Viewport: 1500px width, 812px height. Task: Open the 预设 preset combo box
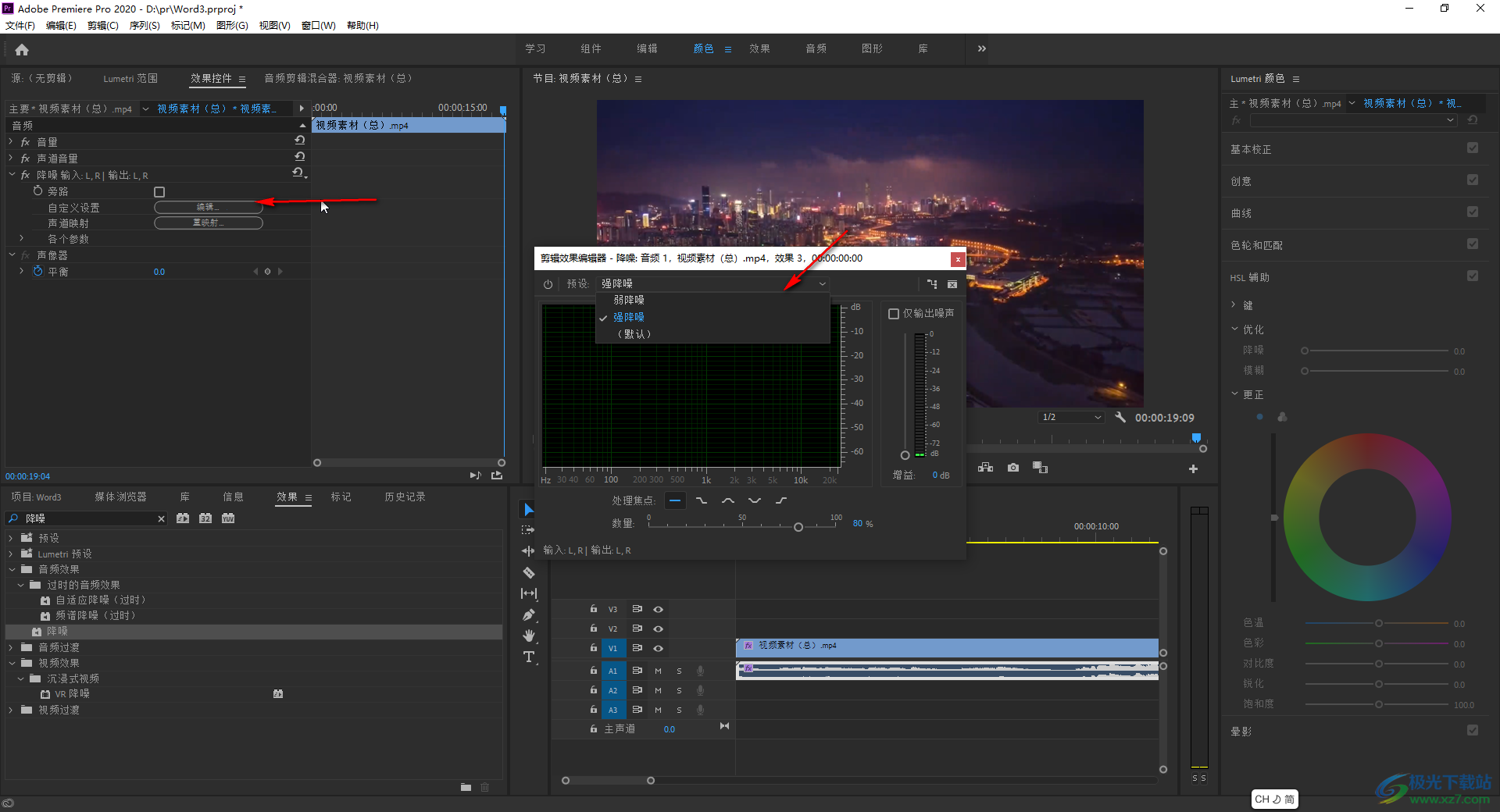712,284
